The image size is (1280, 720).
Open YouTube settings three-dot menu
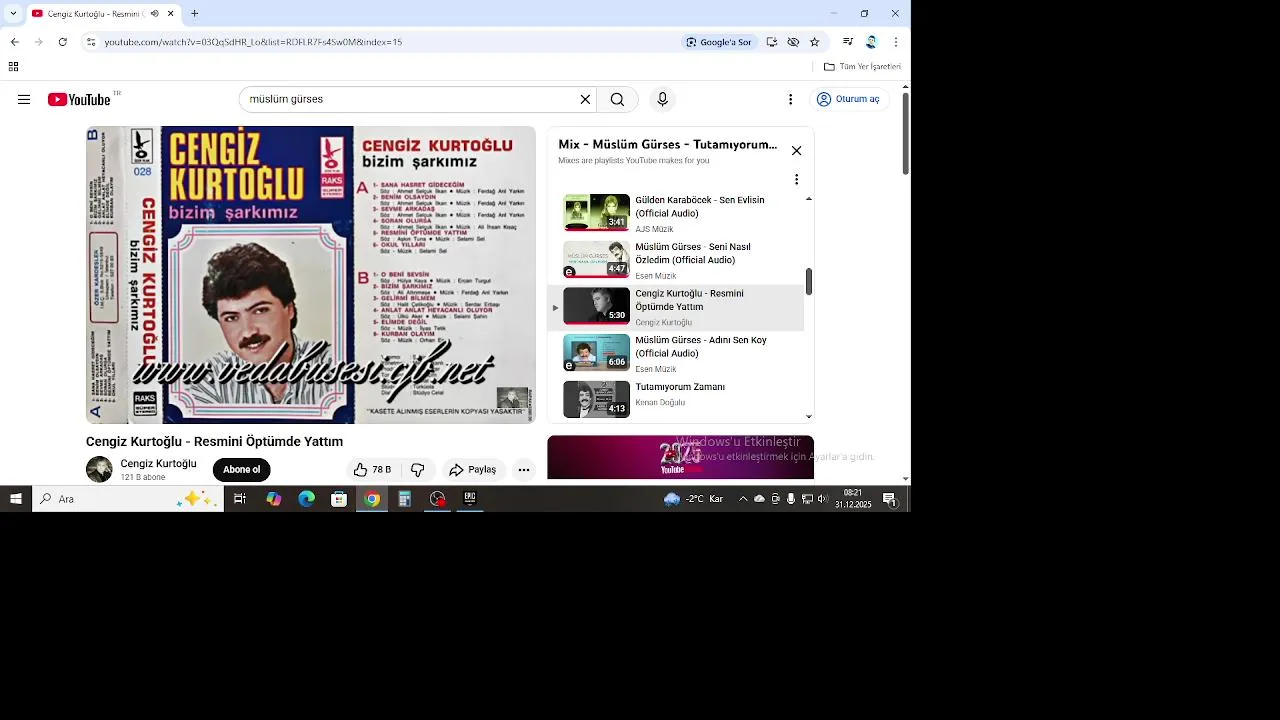[790, 99]
